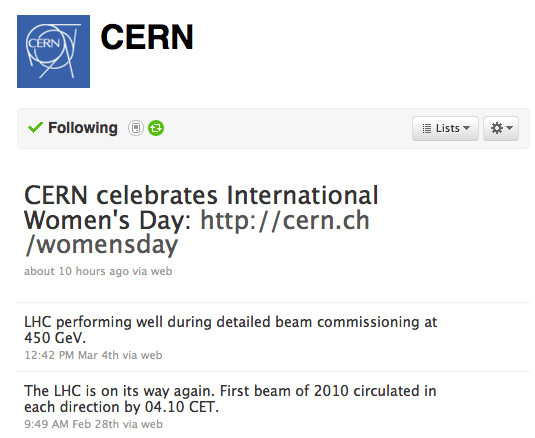Open the cern.ch/womensday link
Image resolution: width=535 pixels, height=438 pixels.
tap(197, 233)
